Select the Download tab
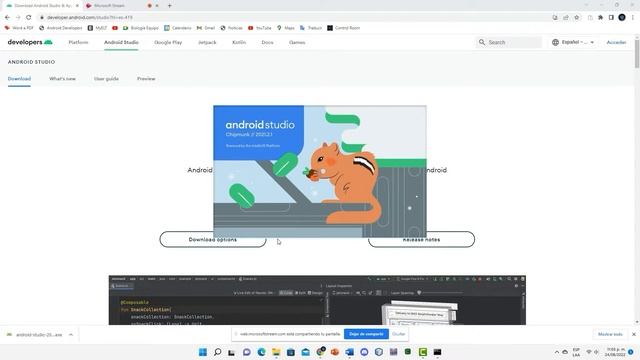Image resolution: width=640 pixels, height=360 pixels. click(x=19, y=79)
